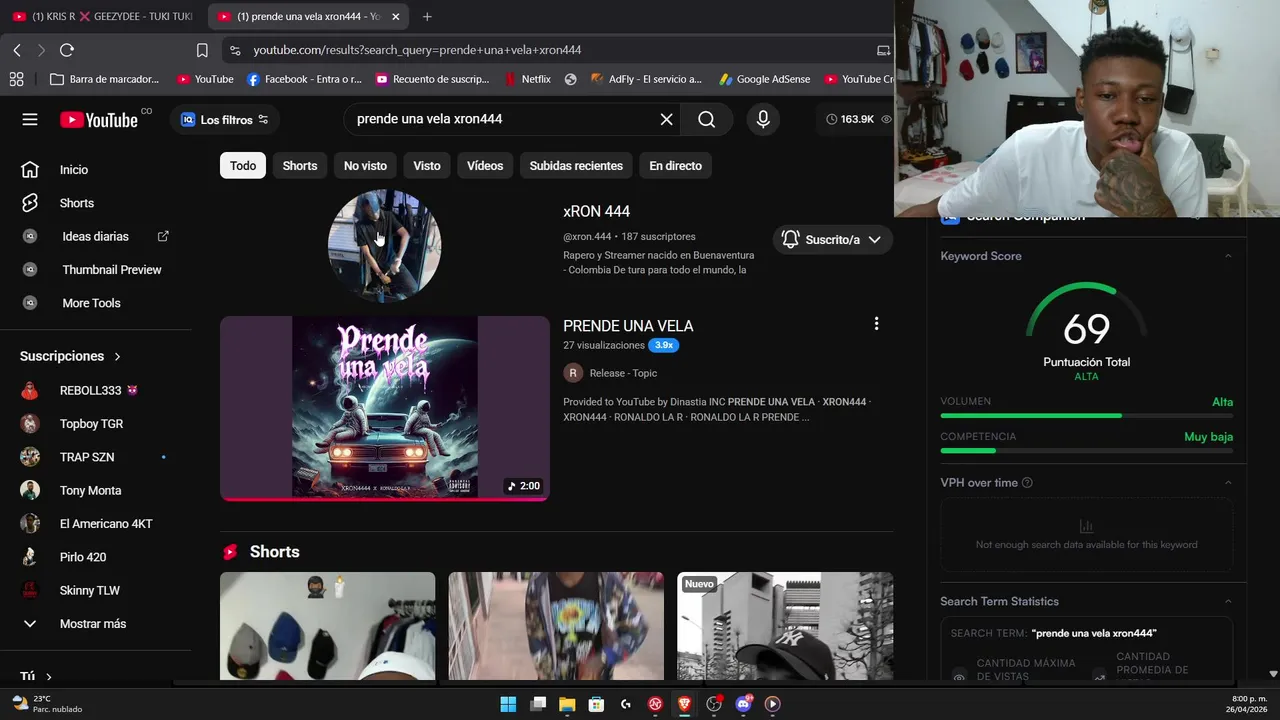Screen dimensions: 1280x720
Task: Open the Suscrito/a notification dropdown
Action: tap(833, 240)
